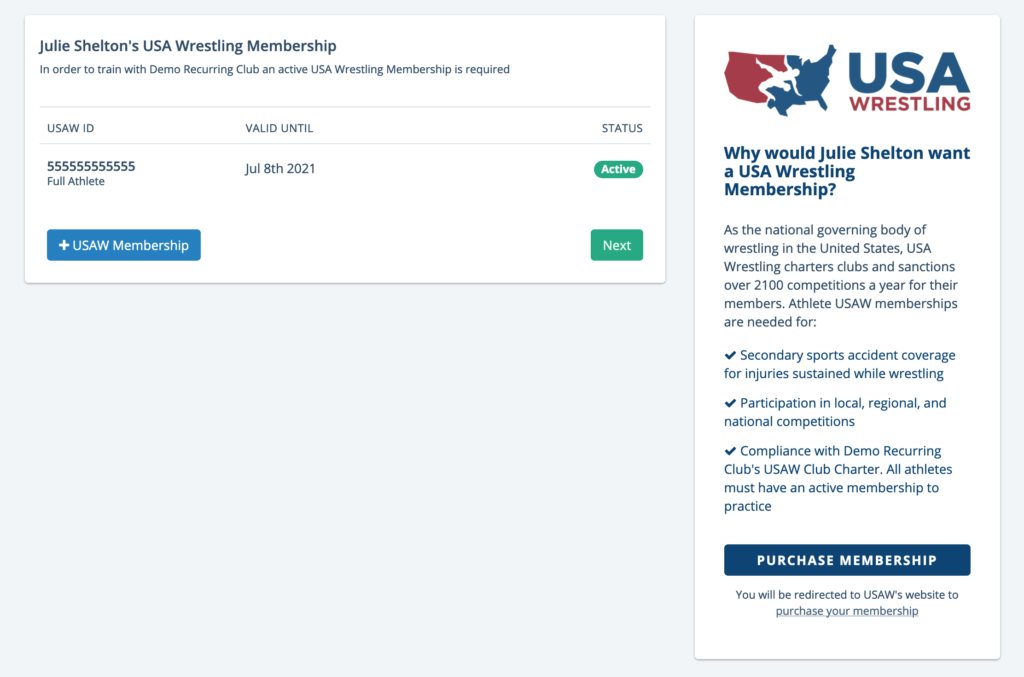Click the red WRESTLING wordmark in the logo

pyautogui.click(x=910, y=104)
